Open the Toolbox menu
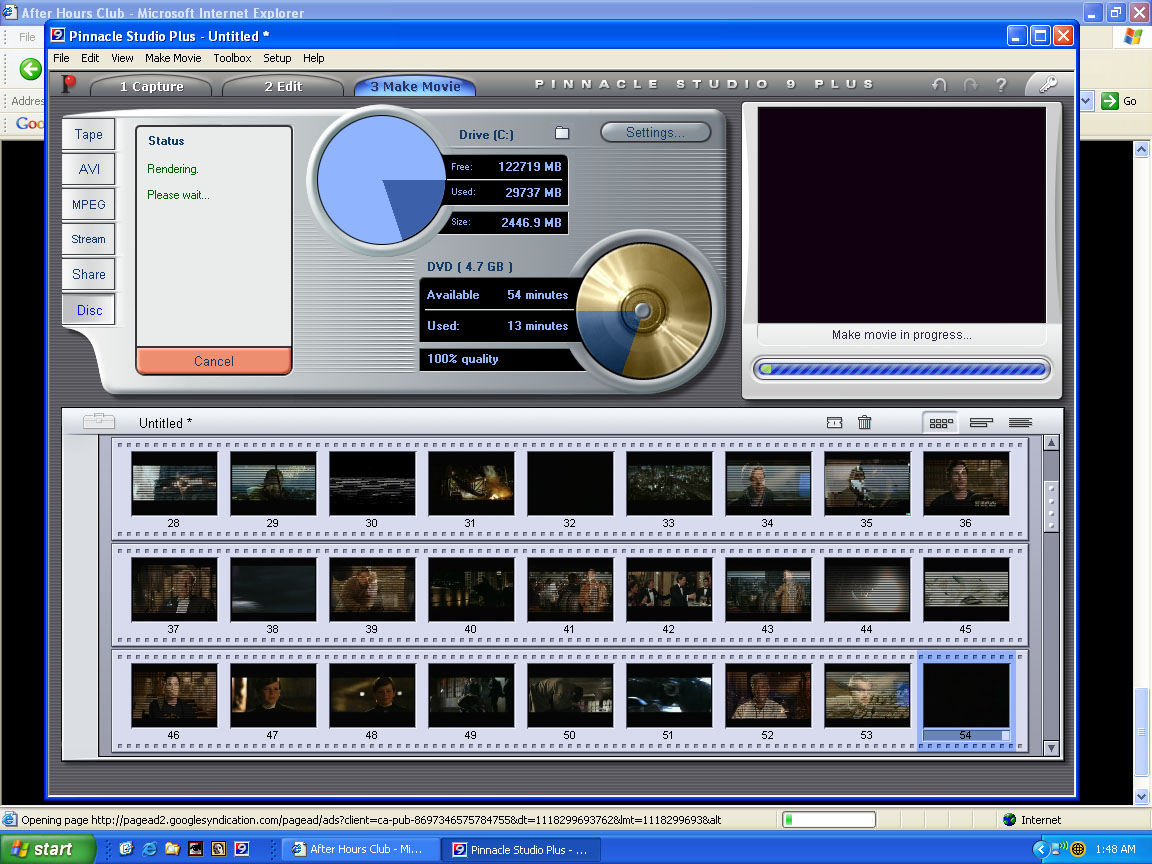This screenshot has height=864, width=1152. (x=232, y=58)
